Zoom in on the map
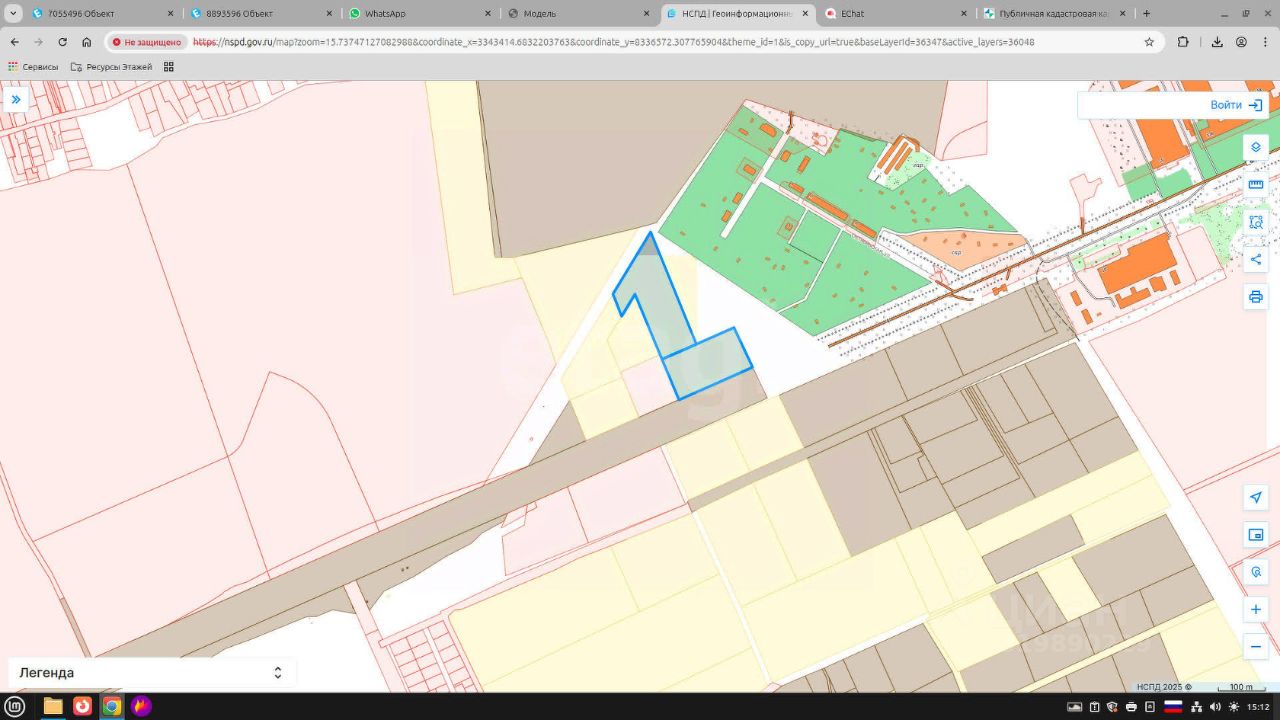Screen dimensions: 1280x720 click(x=1256, y=610)
